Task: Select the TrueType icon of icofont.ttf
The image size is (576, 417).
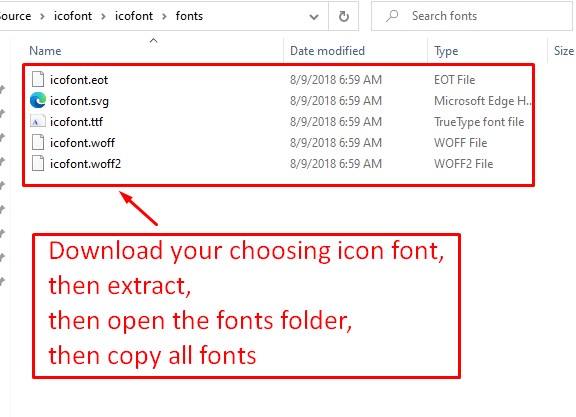Action: [38, 122]
